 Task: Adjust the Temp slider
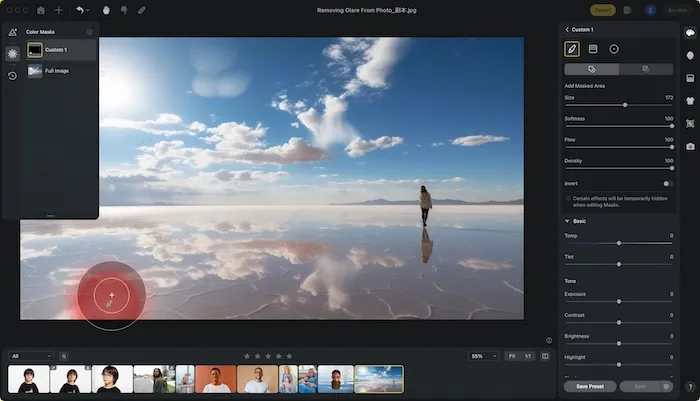[x=619, y=243]
